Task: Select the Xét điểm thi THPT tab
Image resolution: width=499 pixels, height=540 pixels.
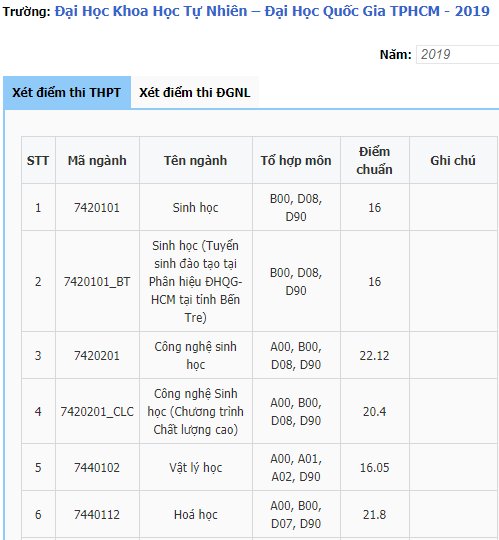Action: (66, 93)
